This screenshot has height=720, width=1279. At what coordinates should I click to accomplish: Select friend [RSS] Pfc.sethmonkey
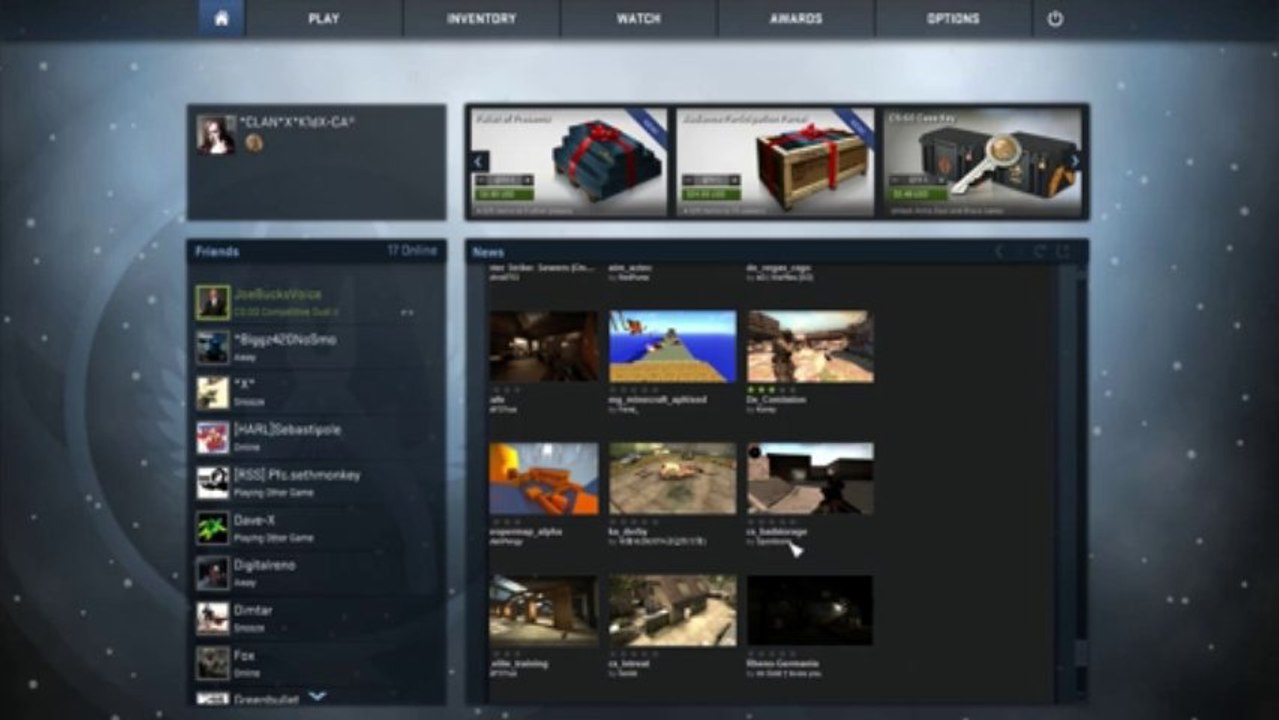click(x=316, y=482)
